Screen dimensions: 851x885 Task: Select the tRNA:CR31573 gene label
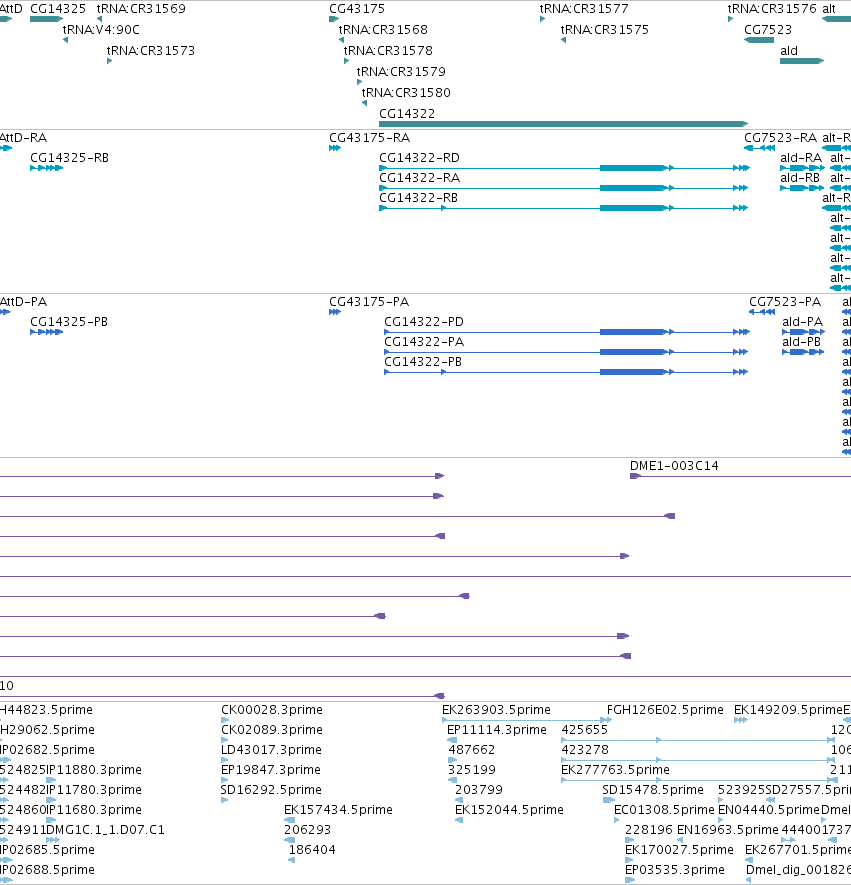tap(151, 51)
